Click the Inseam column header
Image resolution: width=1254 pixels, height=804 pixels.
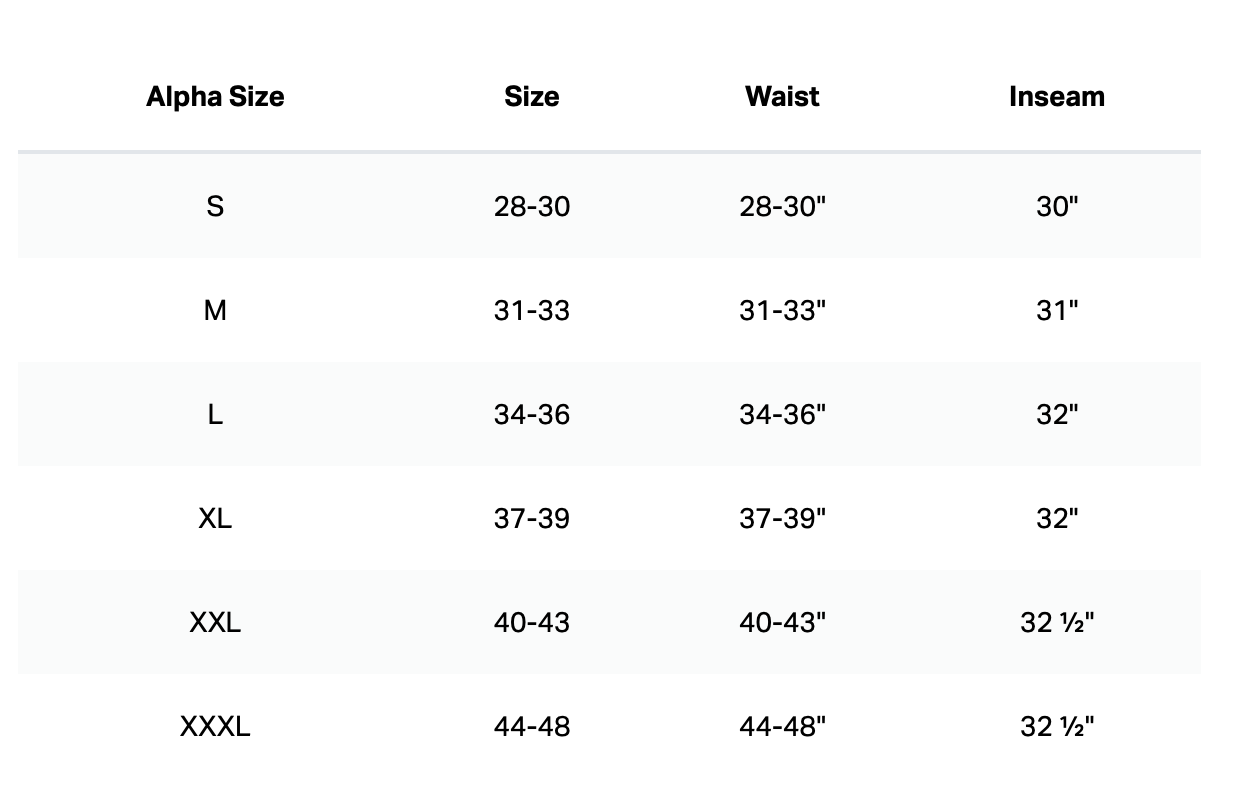(1057, 97)
